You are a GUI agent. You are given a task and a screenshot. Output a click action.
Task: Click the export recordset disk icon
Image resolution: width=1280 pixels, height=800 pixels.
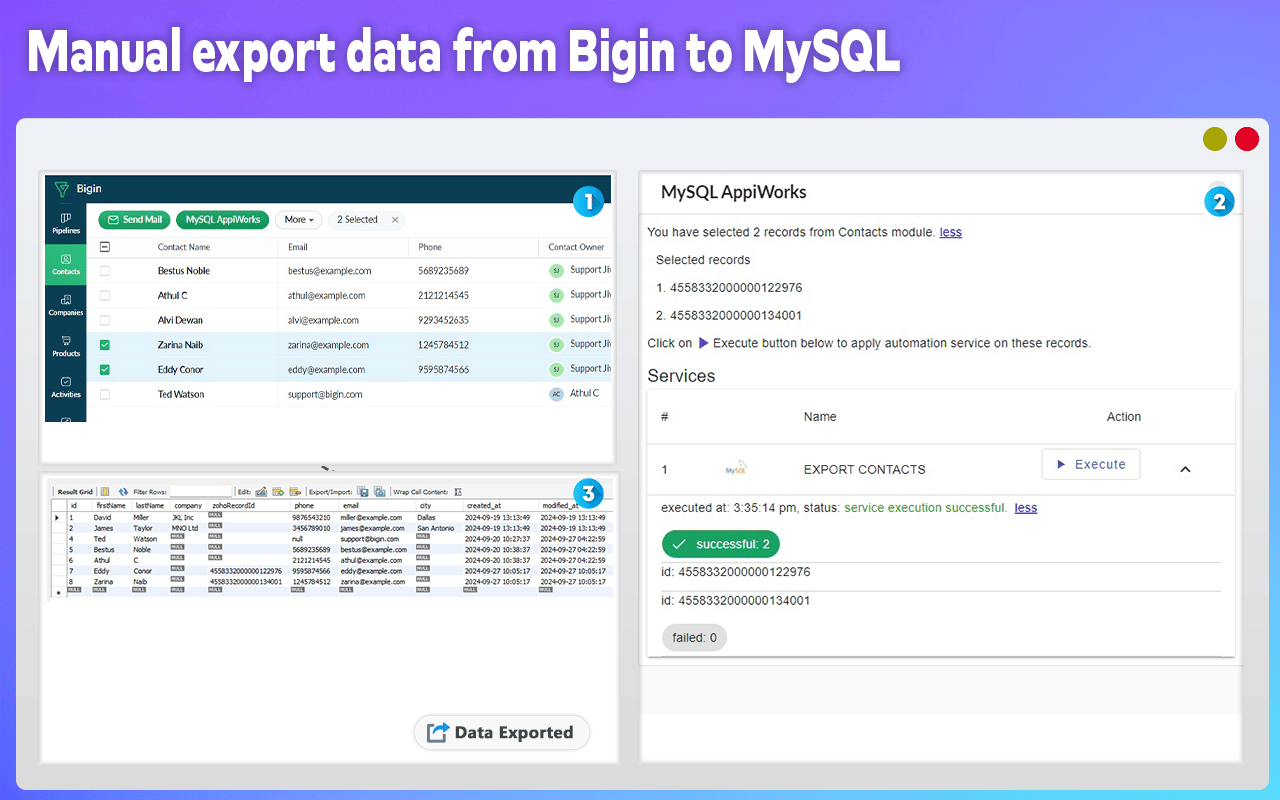tap(364, 492)
